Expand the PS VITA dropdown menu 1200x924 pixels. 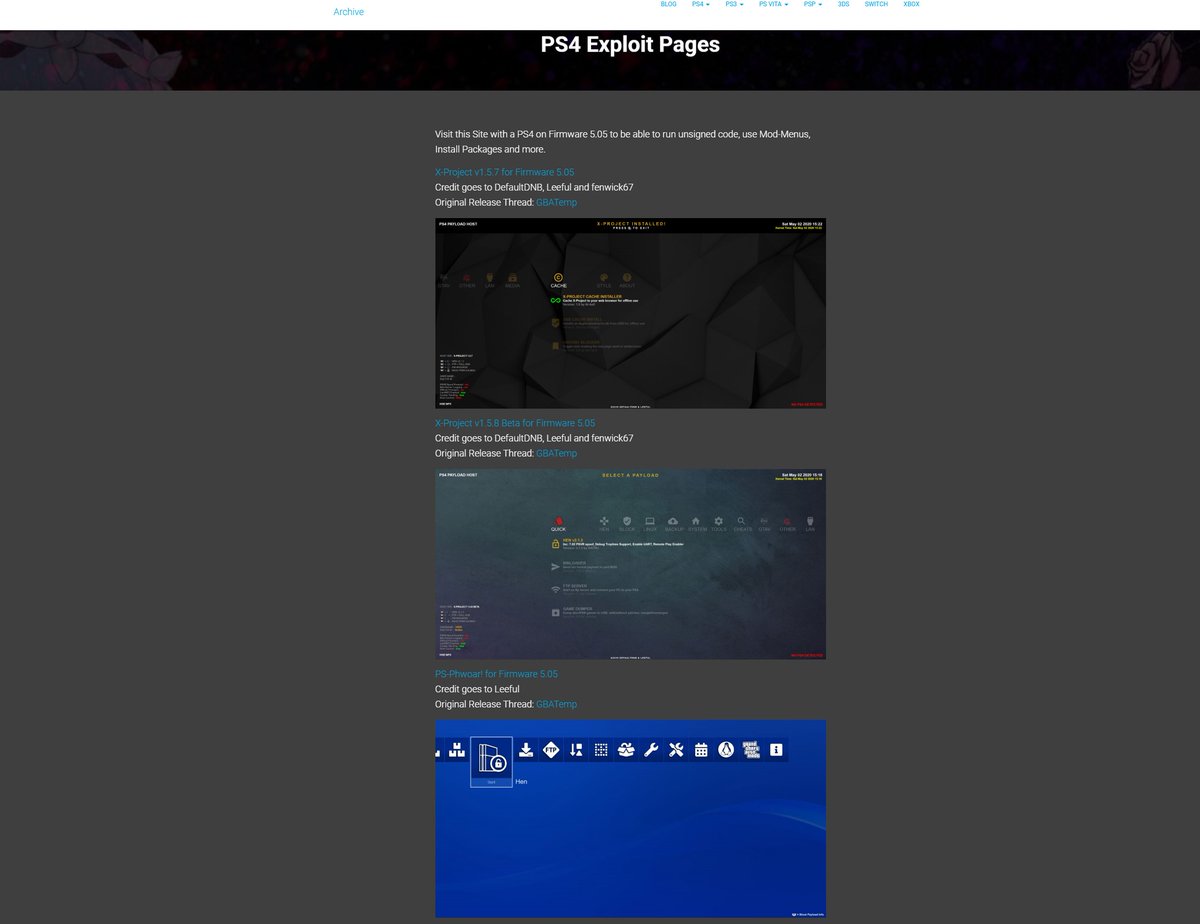[x=773, y=4]
